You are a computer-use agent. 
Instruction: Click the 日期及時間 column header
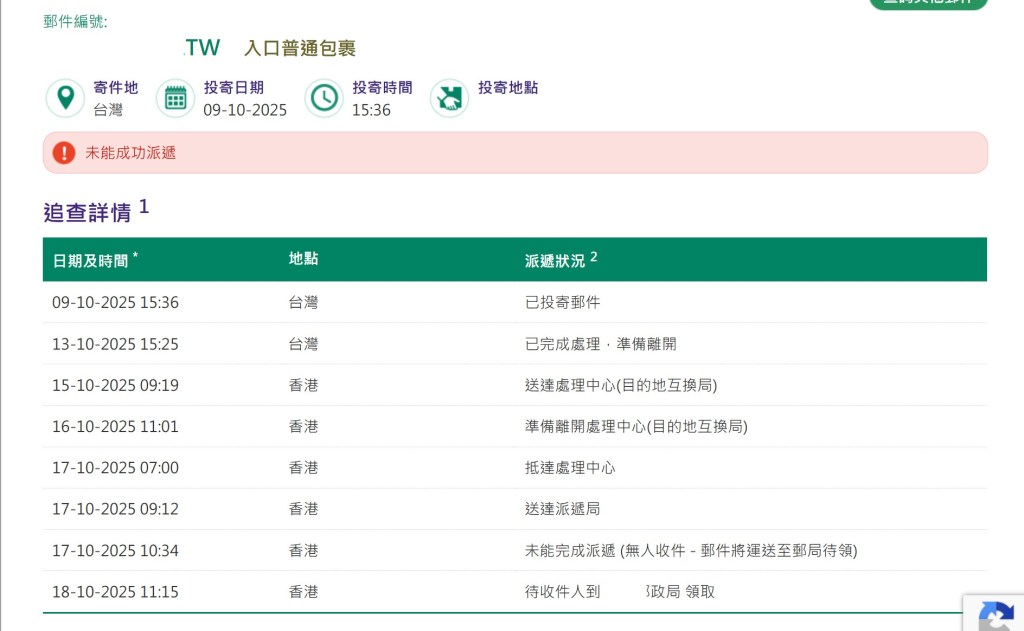pos(90,260)
